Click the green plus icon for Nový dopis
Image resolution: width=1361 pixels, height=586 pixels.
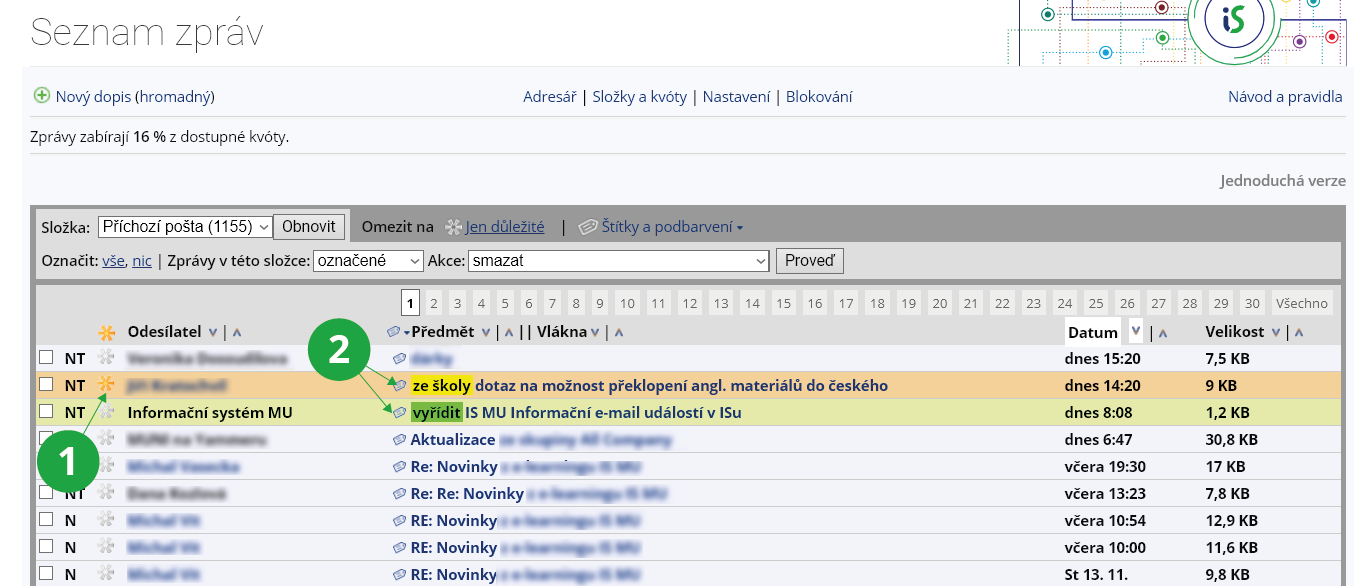pos(41,96)
